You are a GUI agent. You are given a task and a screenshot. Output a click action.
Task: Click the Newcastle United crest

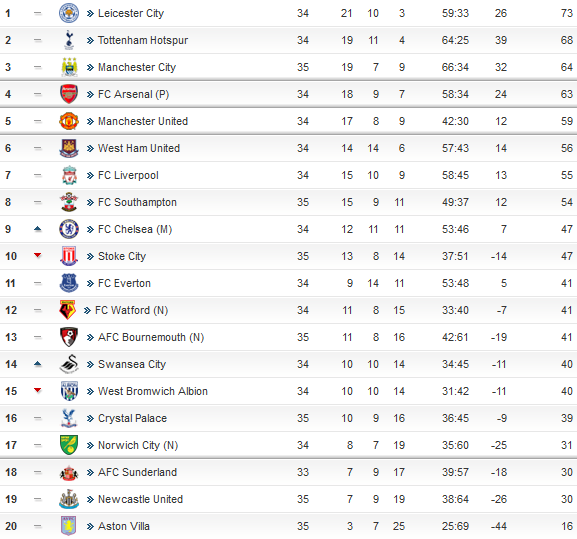69,499
